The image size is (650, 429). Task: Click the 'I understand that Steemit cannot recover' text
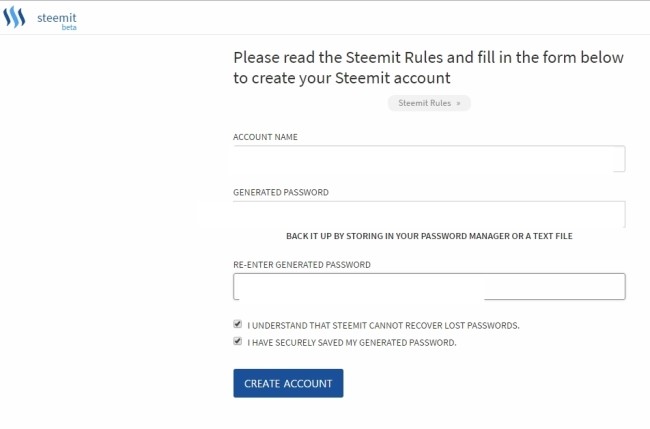[383, 325]
